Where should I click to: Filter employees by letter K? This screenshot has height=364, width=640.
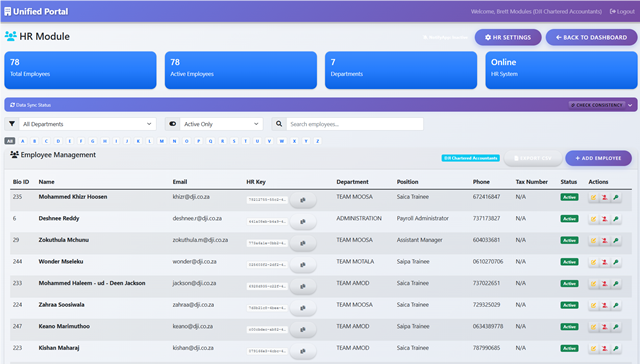pyautogui.click(x=138, y=141)
